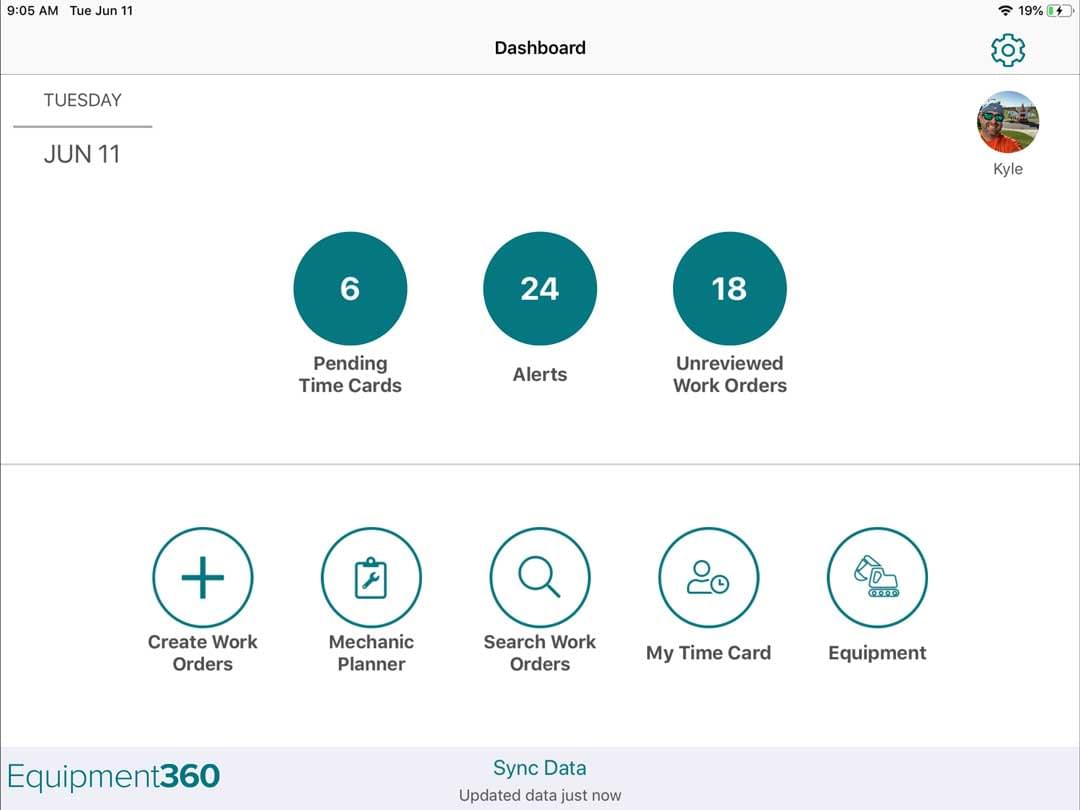1080x810 pixels.
Task: Tap the Updated data just now text
Action: (x=540, y=795)
